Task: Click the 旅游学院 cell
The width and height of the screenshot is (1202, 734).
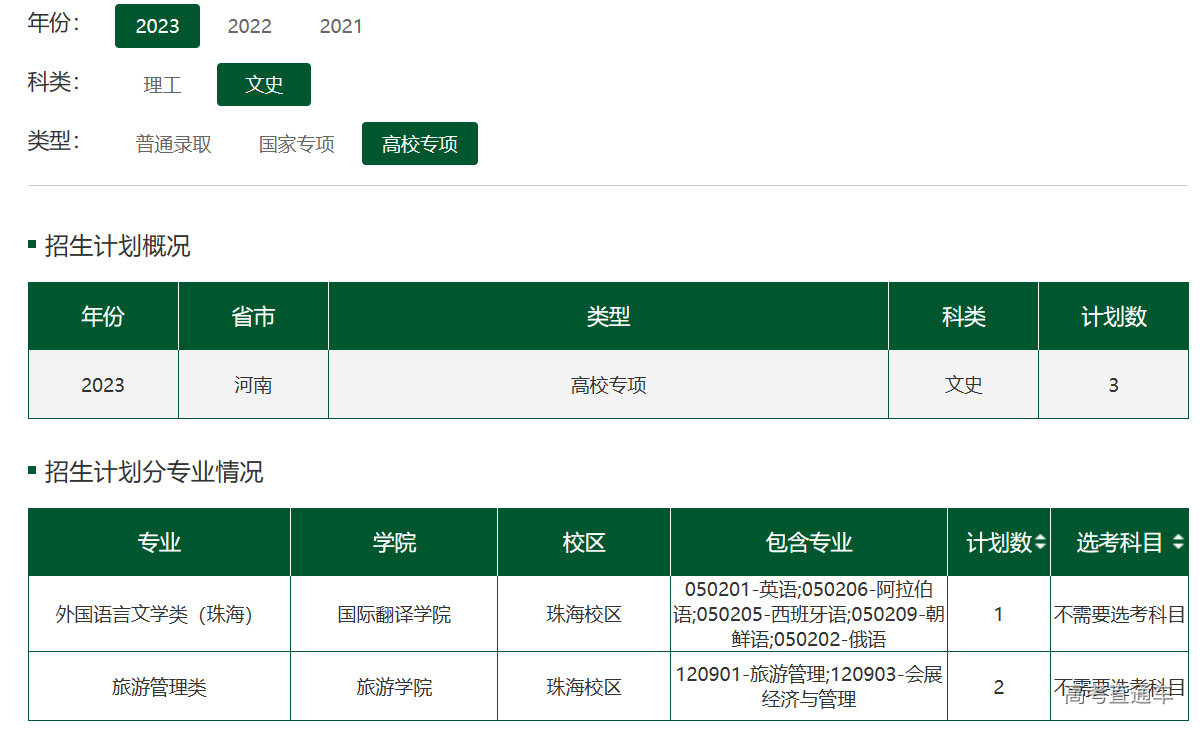Action: pos(394,687)
